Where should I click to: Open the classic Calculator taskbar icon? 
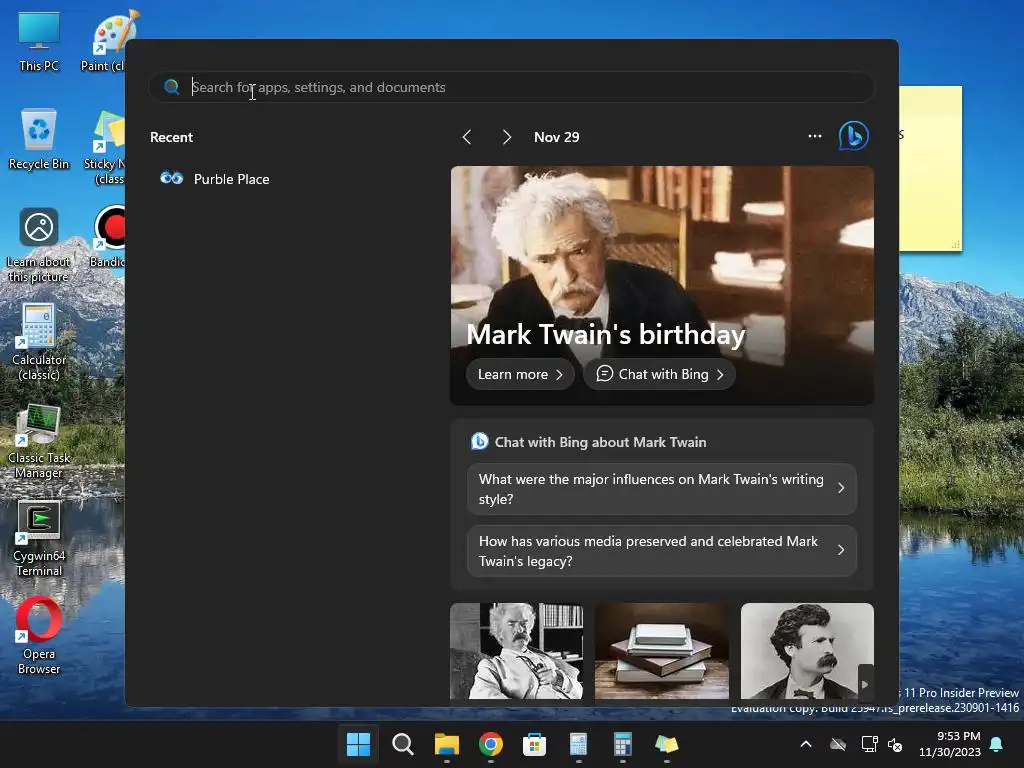(579, 744)
